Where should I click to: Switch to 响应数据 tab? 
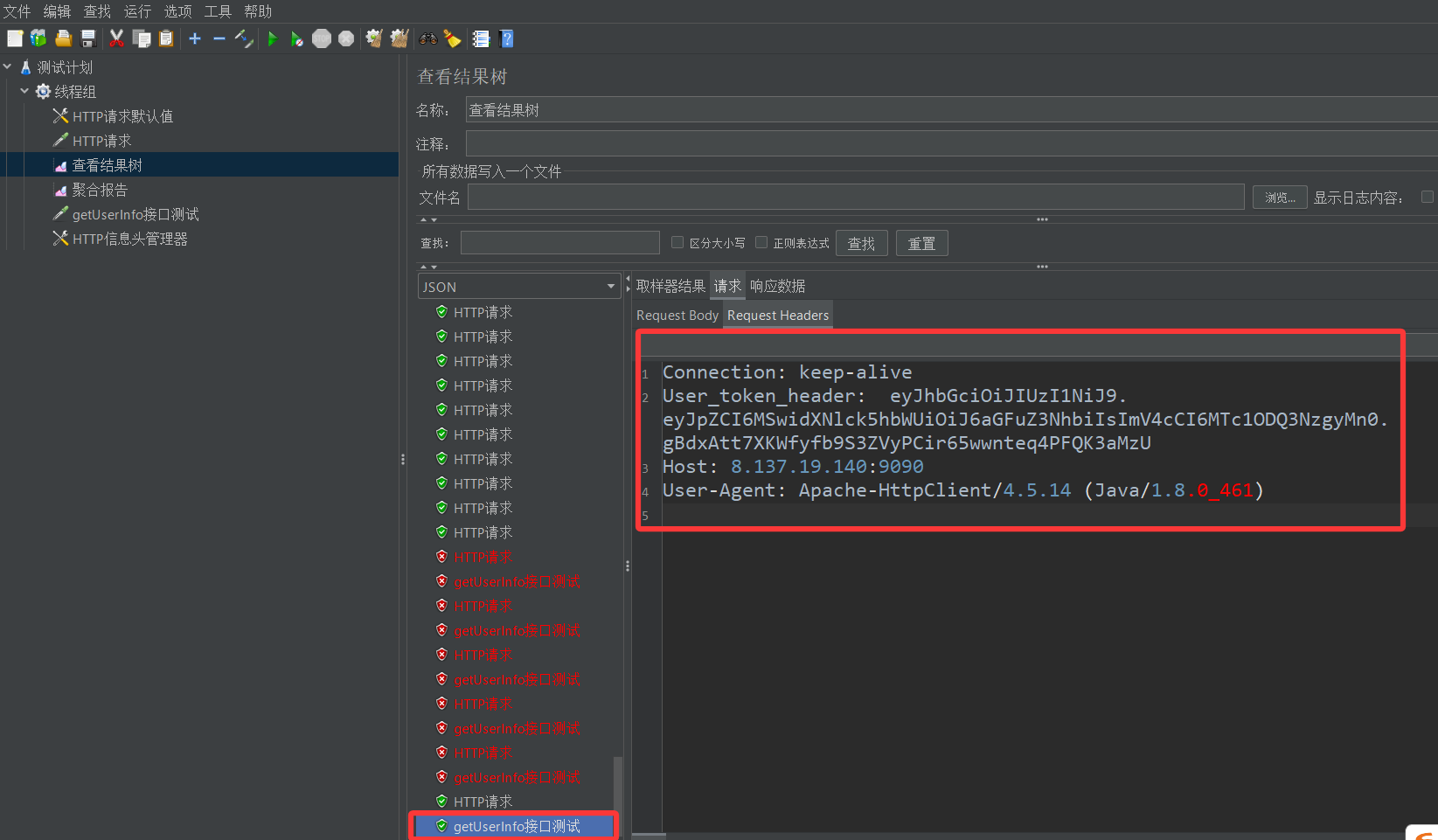point(778,286)
